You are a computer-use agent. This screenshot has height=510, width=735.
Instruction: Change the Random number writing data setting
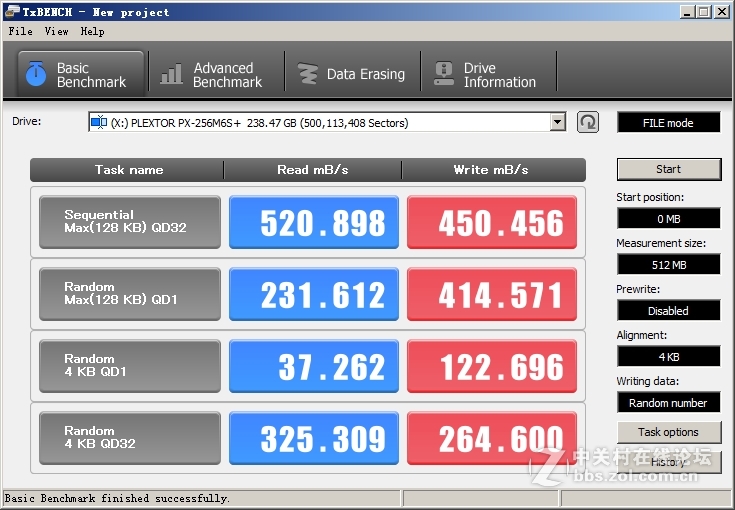668,402
